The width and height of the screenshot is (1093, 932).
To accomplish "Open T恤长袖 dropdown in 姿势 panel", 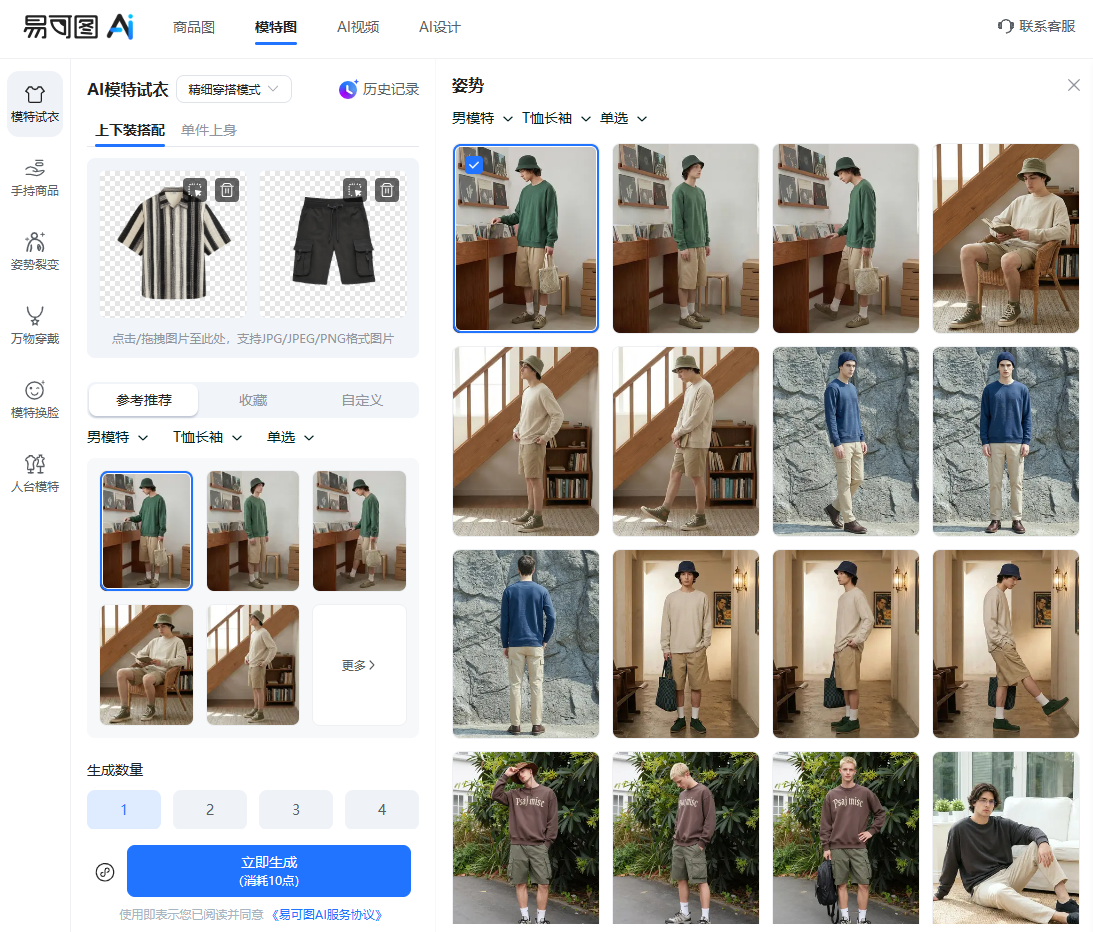I will coord(557,119).
